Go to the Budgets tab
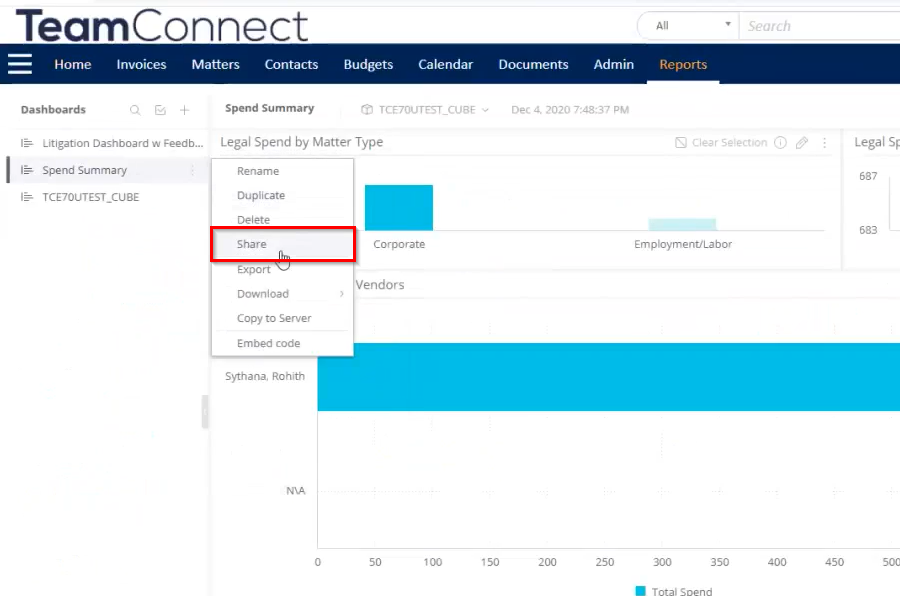This screenshot has width=900, height=596. tap(368, 64)
